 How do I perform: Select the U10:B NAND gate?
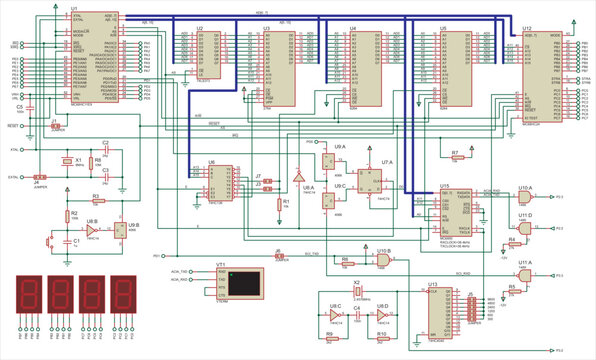(384, 260)
